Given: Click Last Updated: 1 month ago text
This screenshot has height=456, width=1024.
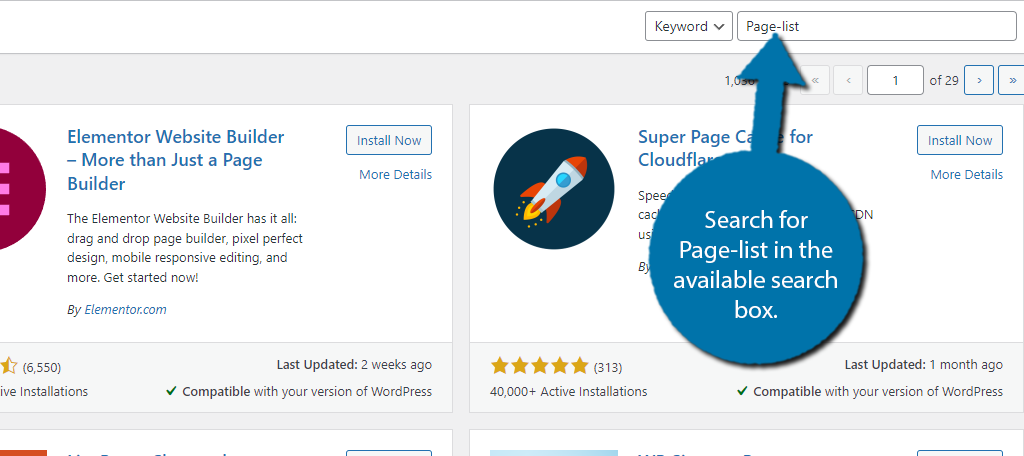Looking at the screenshot, I should [x=923, y=365].
